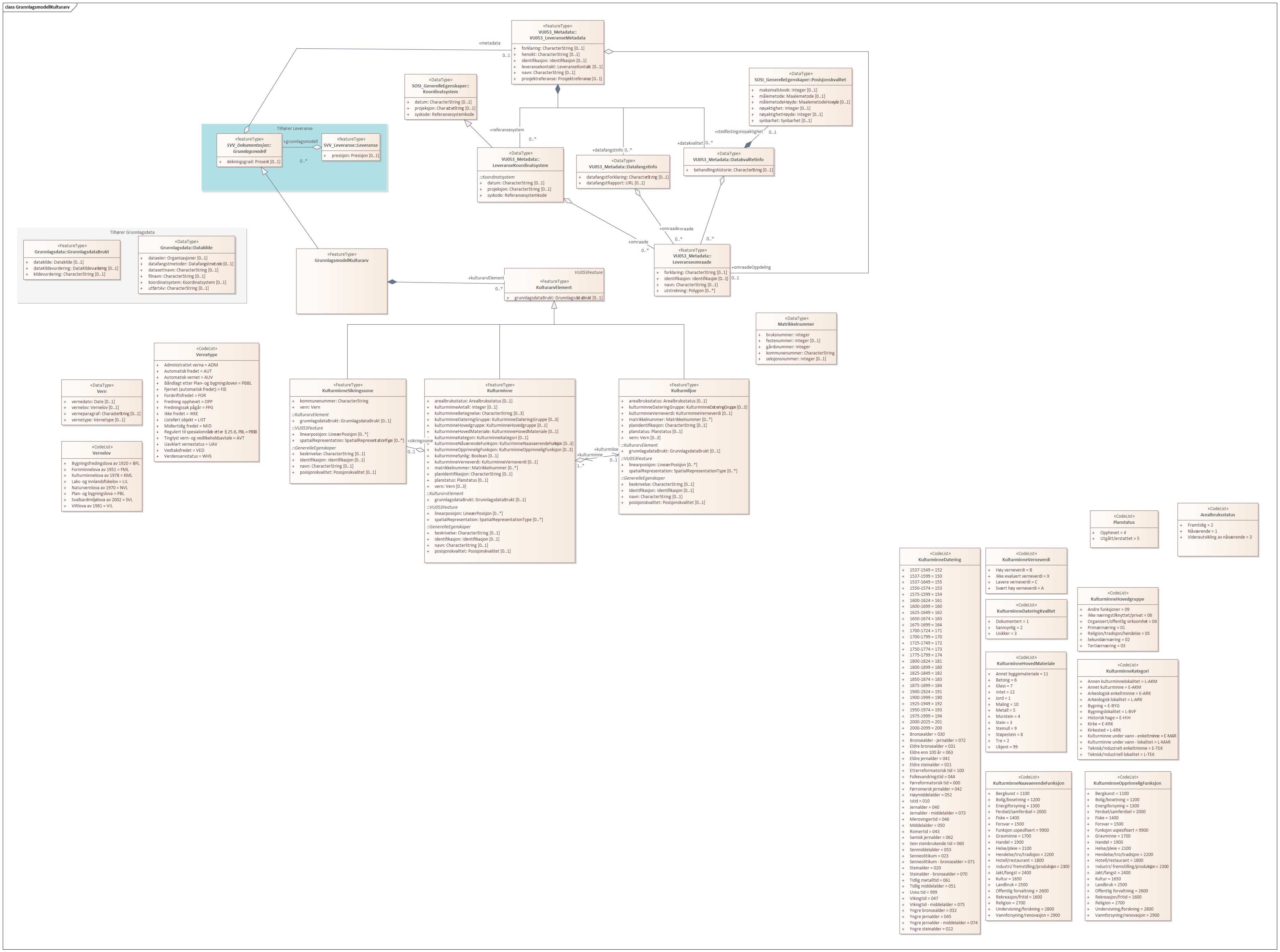Screen dimensions: 1280x952
Task: Click the KulturminneDateringKvalitet CodeList title
Action: click(1026, 612)
